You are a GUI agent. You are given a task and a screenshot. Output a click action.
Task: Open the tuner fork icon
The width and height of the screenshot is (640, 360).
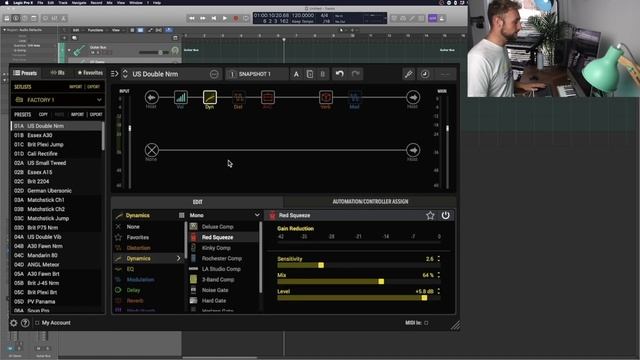click(408, 74)
